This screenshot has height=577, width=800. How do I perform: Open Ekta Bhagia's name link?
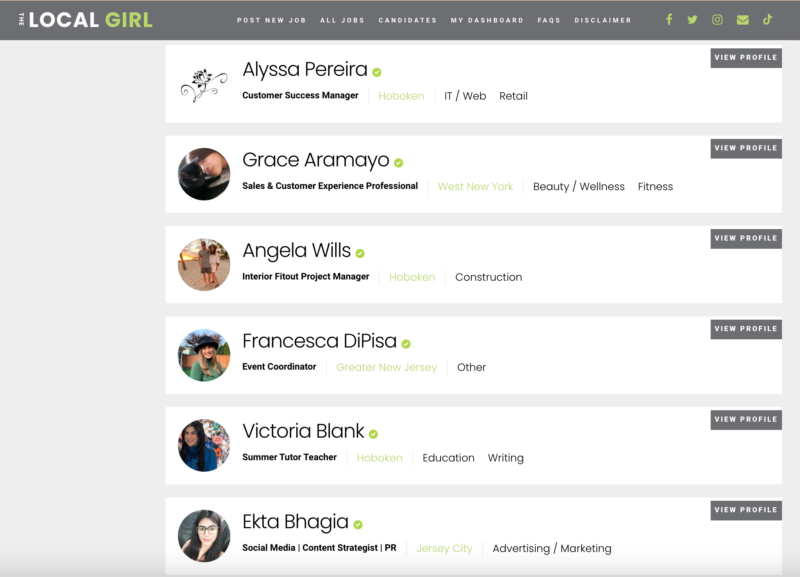tap(295, 522)
